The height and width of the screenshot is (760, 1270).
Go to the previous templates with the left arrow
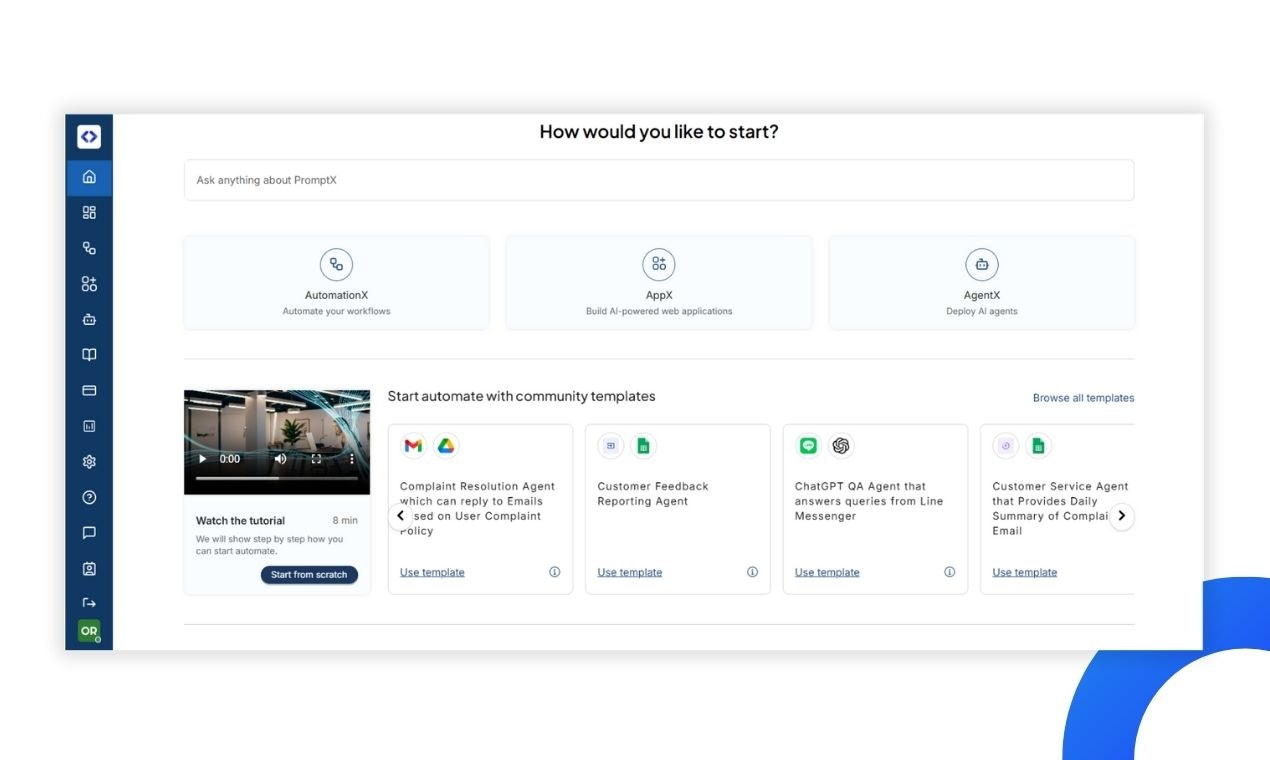click(400, 516)
